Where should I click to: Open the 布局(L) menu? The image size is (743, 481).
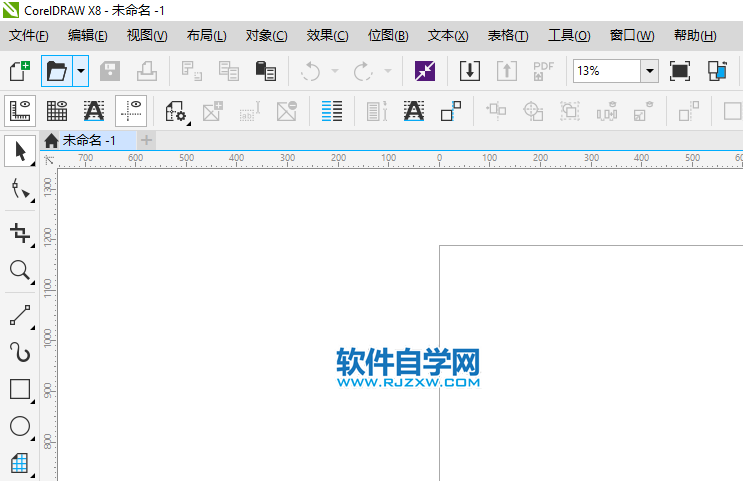[x=207, y=36]
